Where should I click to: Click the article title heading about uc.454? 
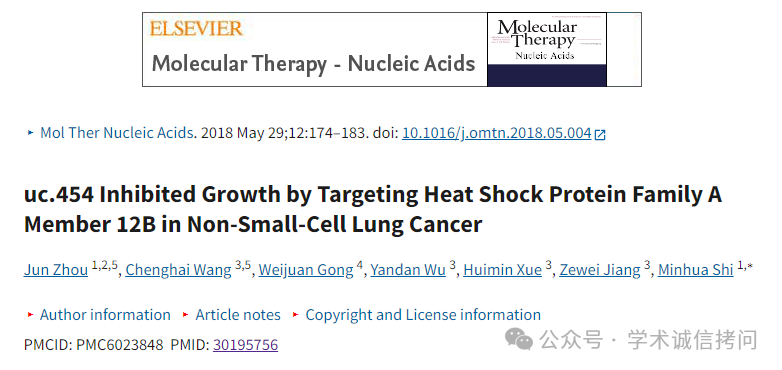point(373,209)
